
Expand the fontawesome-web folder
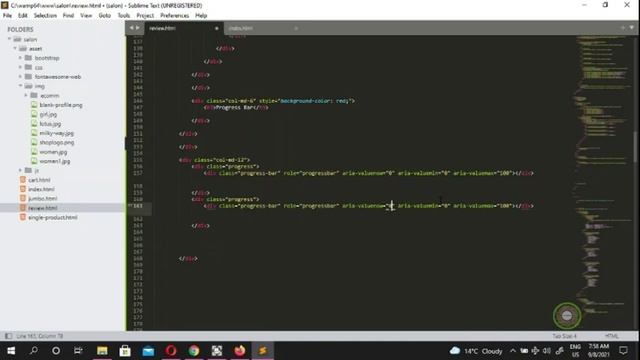coord(20,77)
